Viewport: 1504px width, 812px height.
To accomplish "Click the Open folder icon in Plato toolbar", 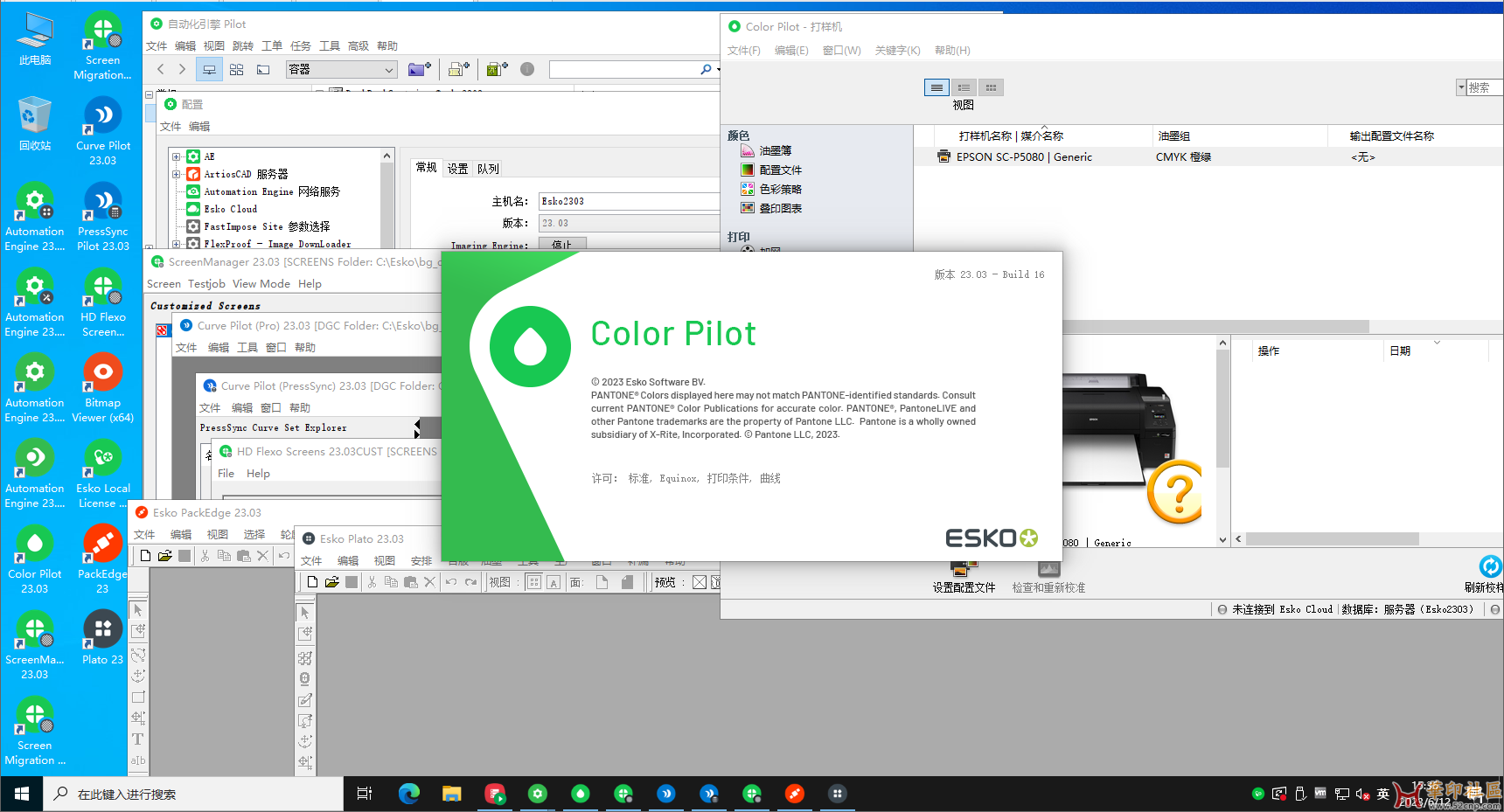I will click(x=331, y=582).
